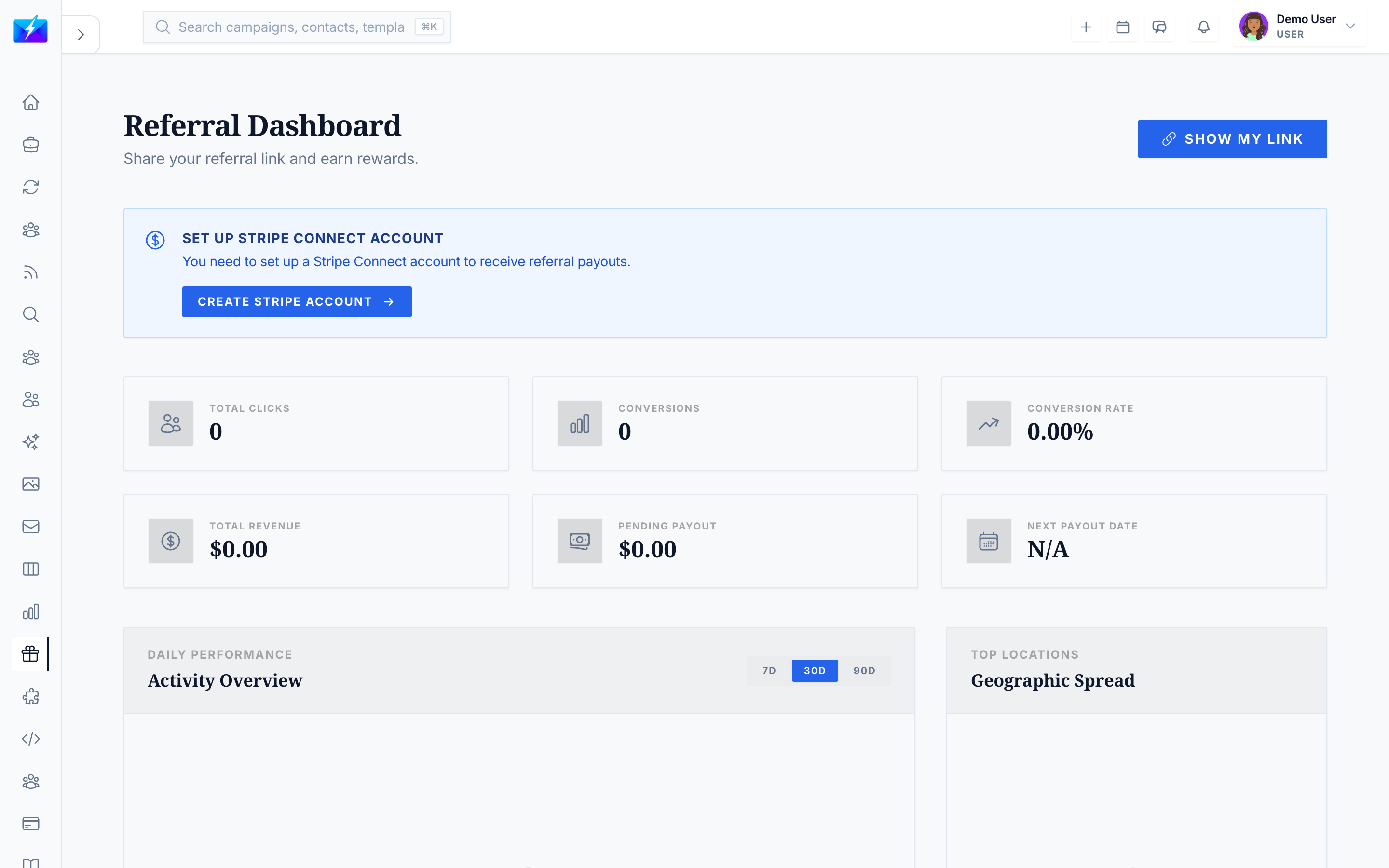Open the envelope mail sidebar icon
Image resolution: width=1389 pixels, height=868 pixels.
[x=30, y=527]
